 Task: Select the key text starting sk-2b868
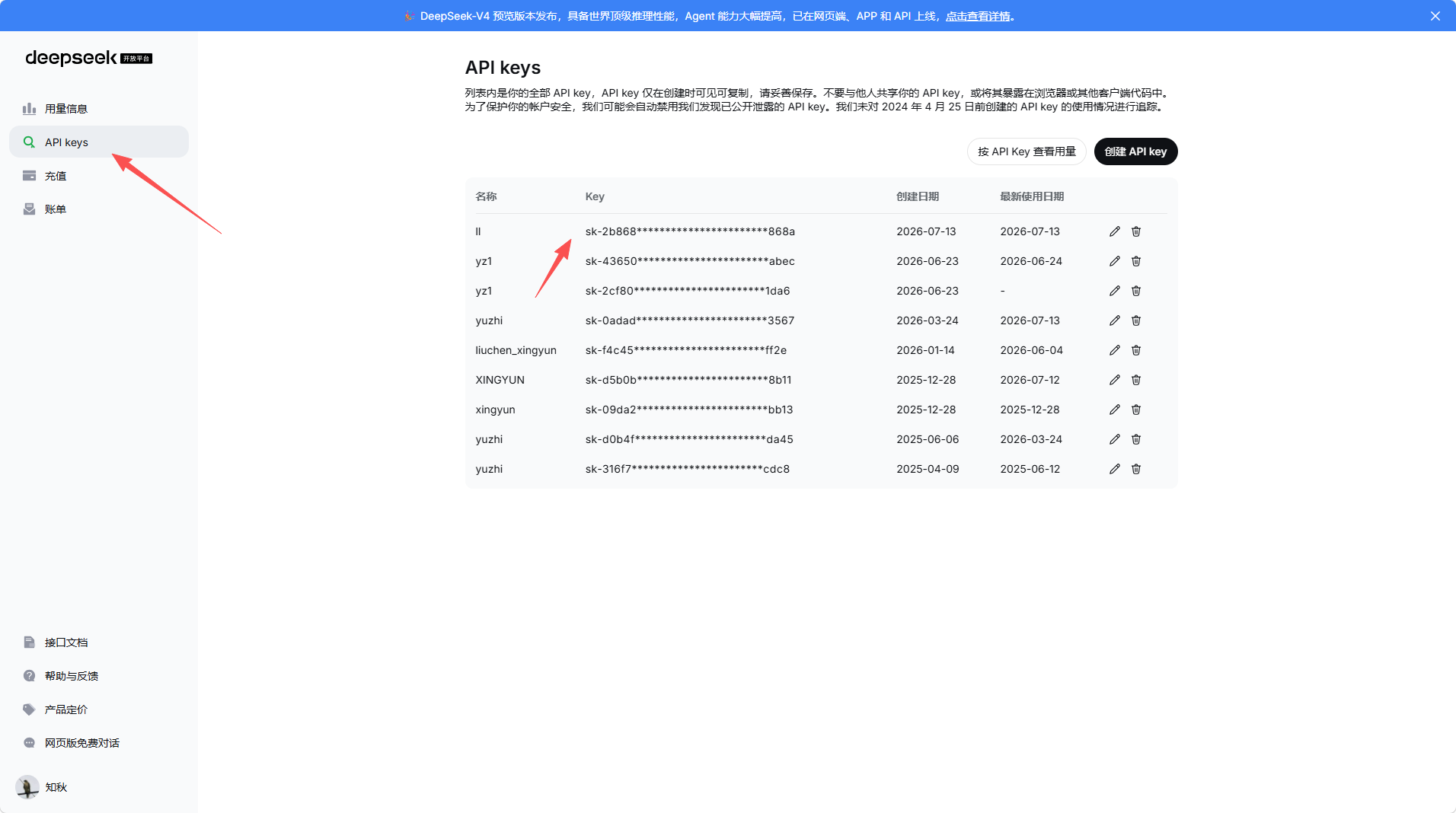point(690,231)
